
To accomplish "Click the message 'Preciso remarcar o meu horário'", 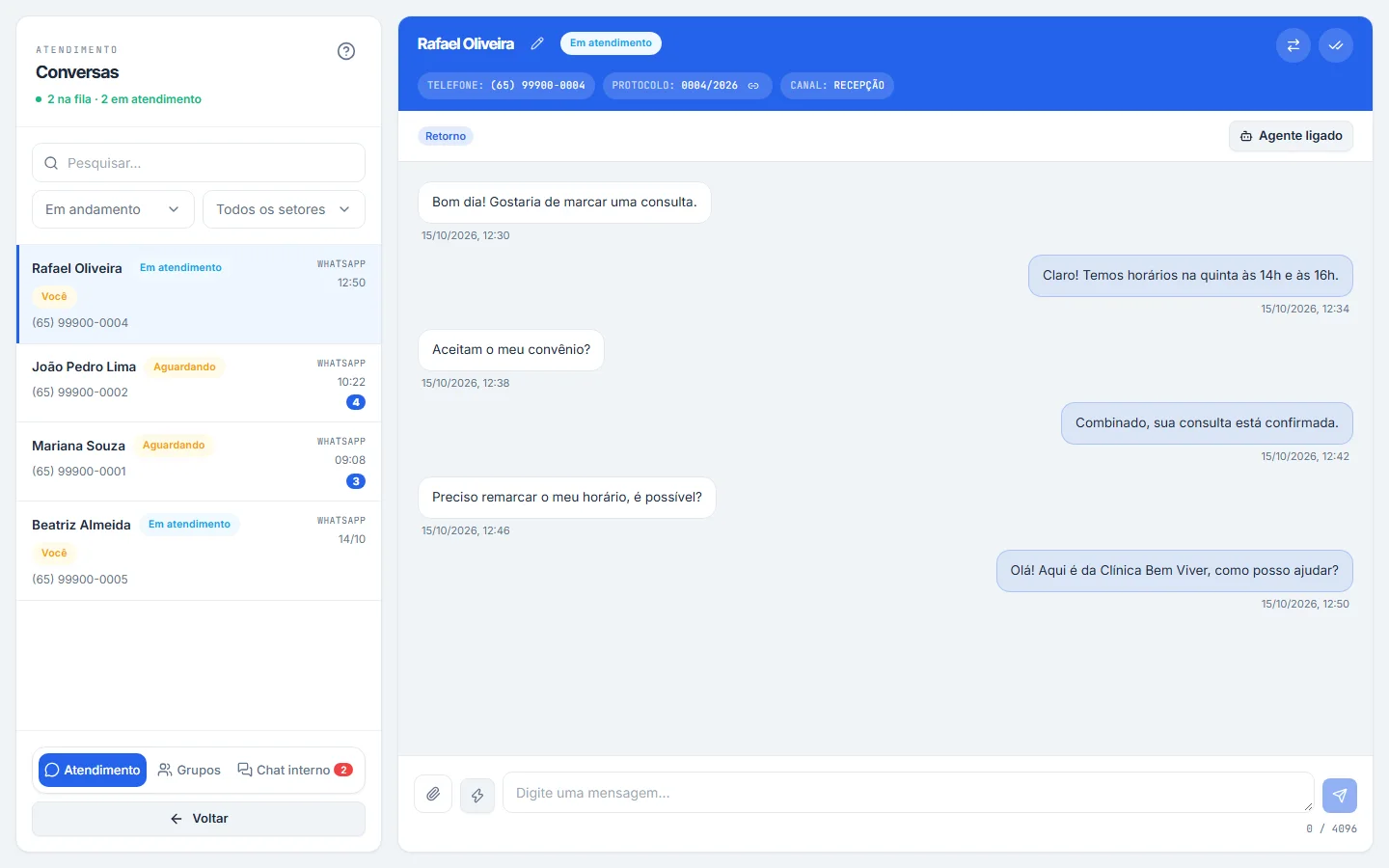I will click(x=567, y=498).
